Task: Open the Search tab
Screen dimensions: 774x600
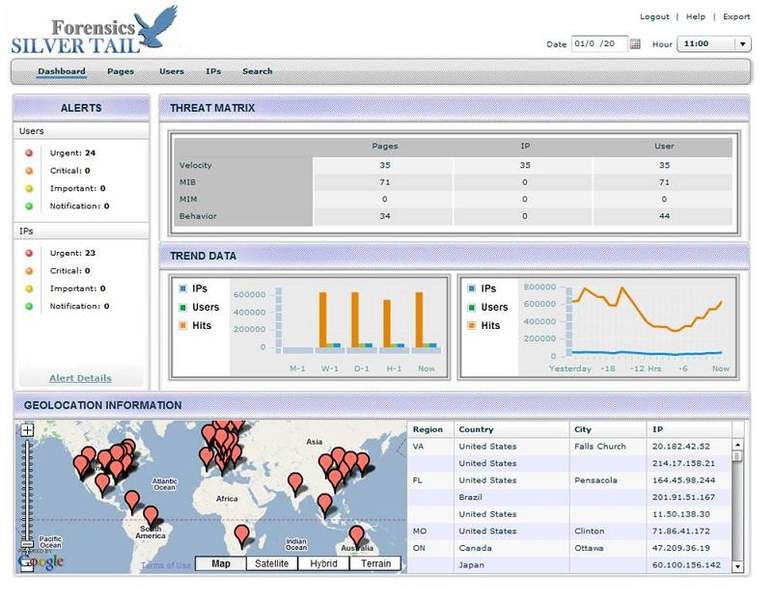Action: coord(257,71)
